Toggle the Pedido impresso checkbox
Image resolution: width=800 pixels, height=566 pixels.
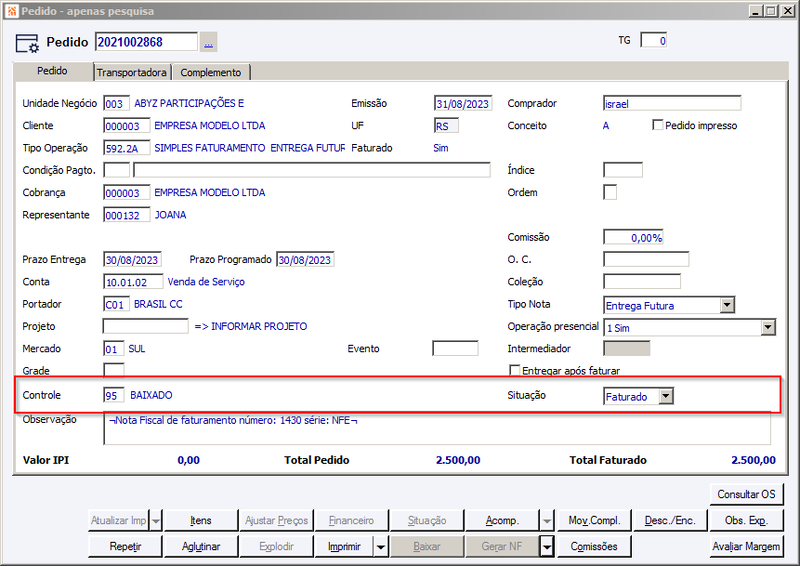(x=658, y=125)
